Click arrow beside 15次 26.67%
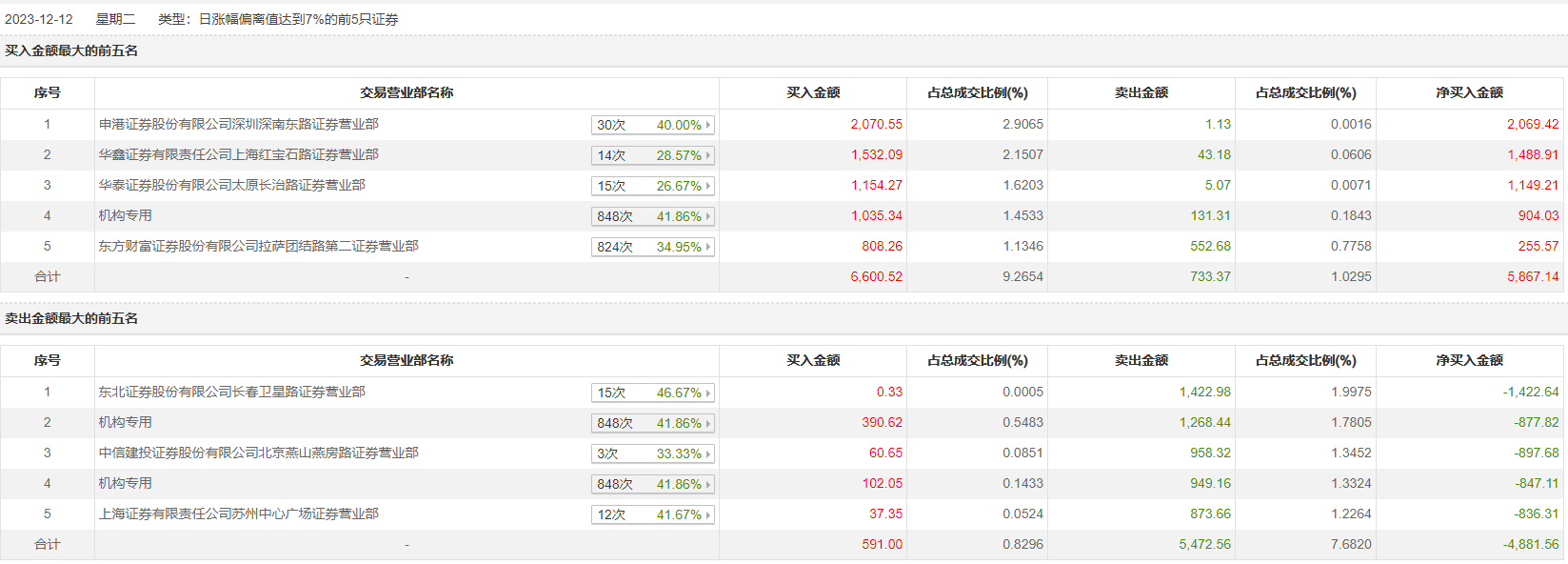The image size is (1568, 564). 708,186
